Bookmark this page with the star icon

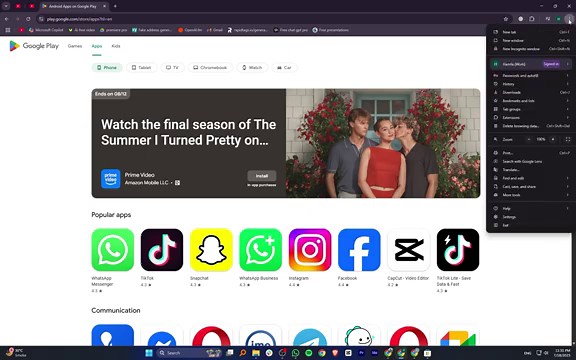tap(506, 19)
